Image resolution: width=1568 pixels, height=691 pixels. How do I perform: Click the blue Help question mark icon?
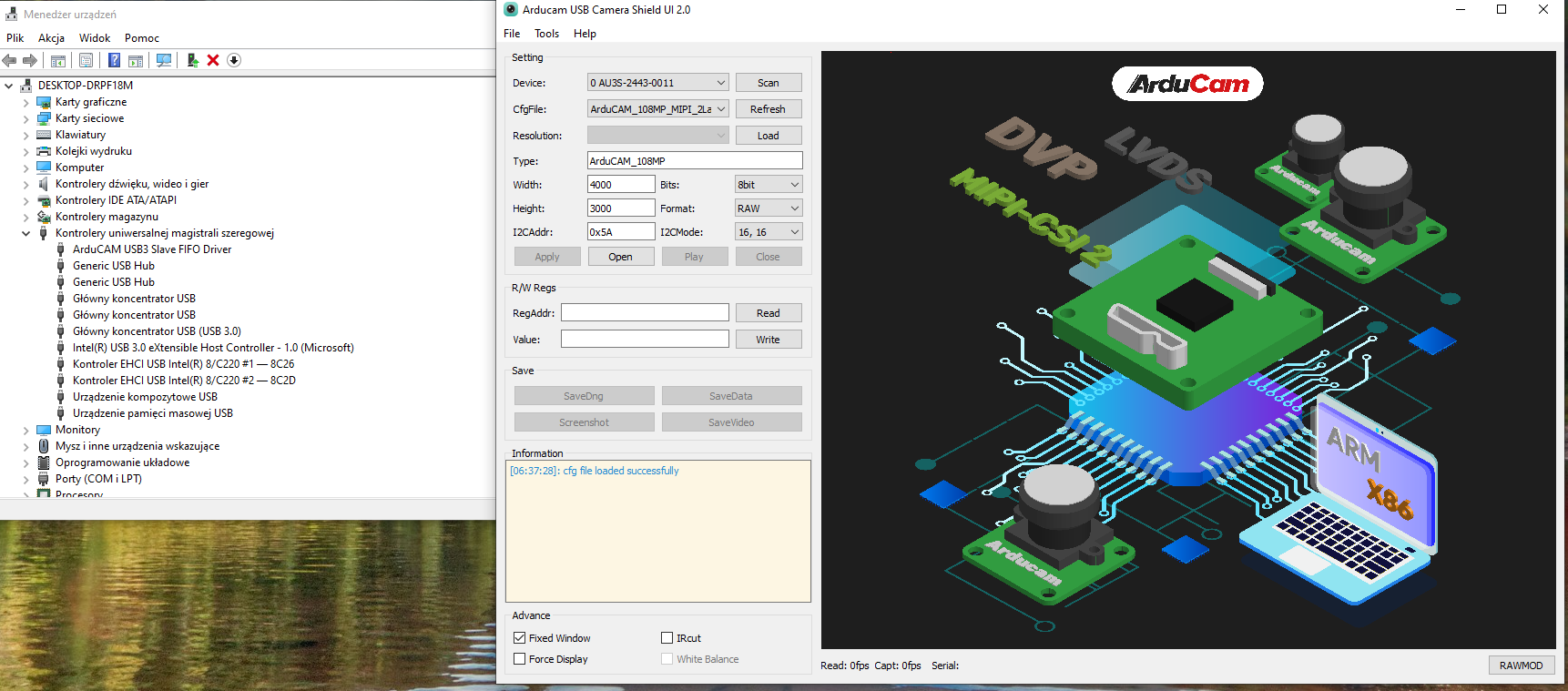click(114, 60)
